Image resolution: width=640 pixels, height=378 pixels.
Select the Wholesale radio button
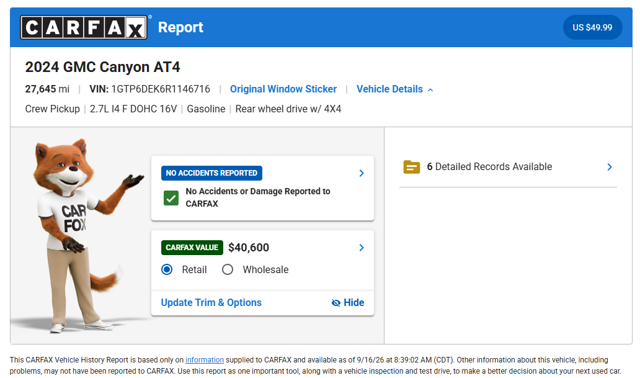227,269
